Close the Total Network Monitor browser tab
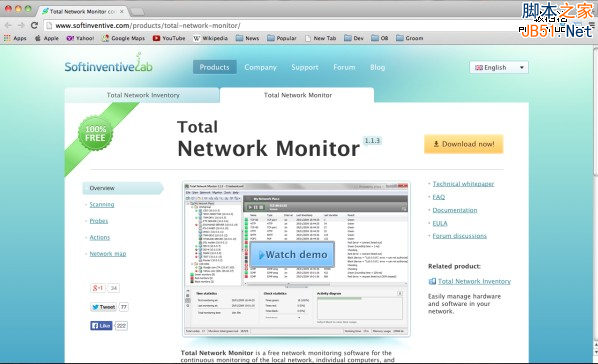598x364 pixels. coord(122,11)
